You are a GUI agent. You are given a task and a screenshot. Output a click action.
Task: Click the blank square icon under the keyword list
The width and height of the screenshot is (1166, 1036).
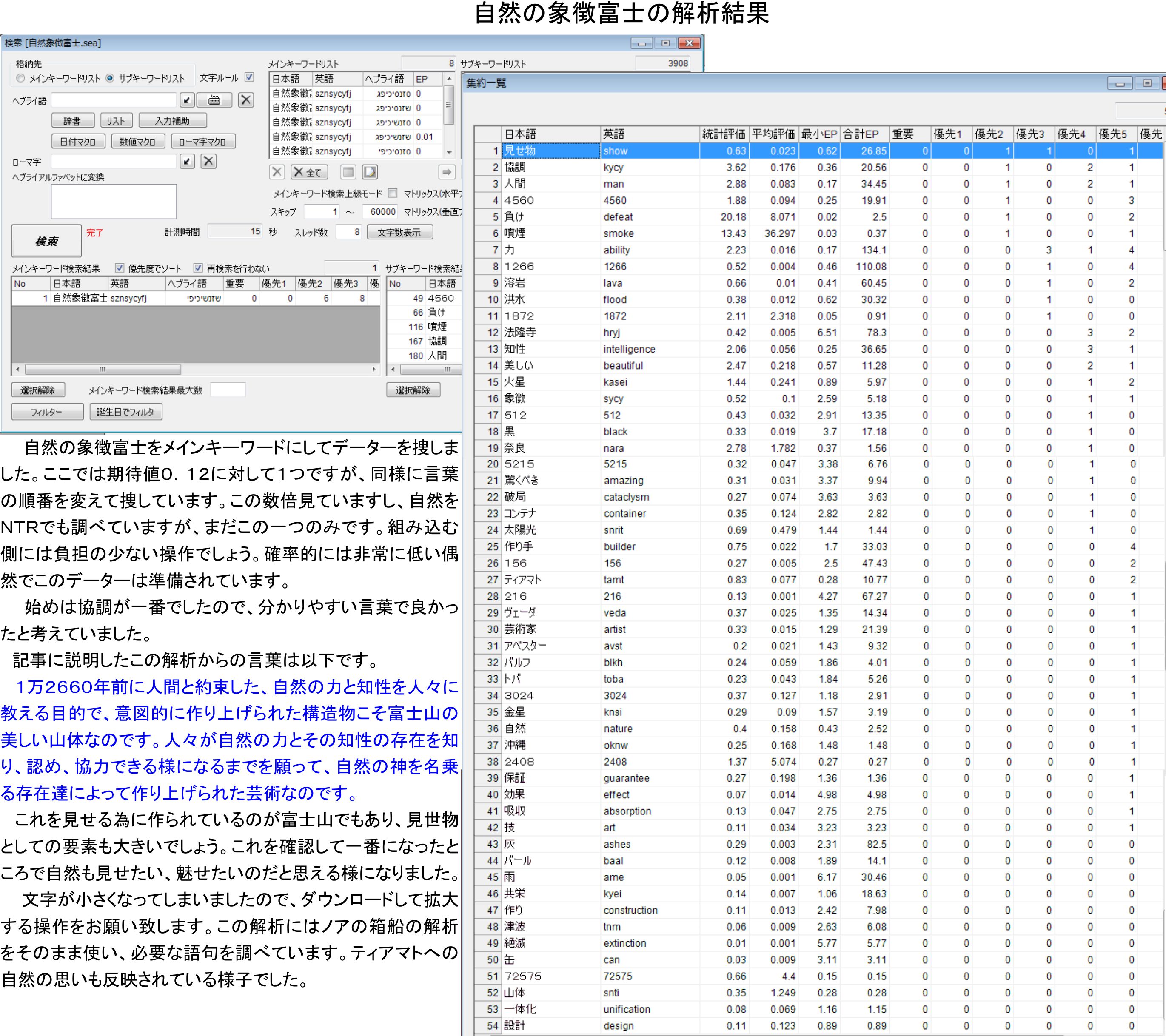[348, 172]
